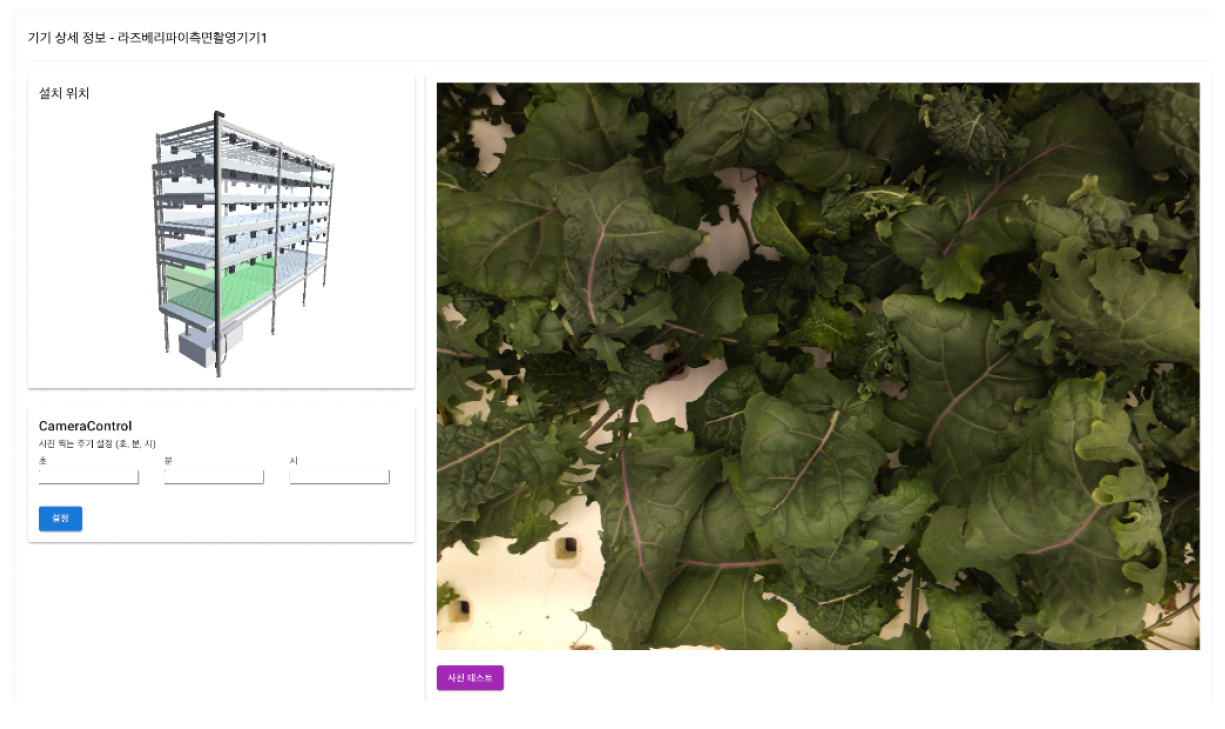Click the tall front pole of the rack
Viewport: 1225px width, 729px height.
point(218,243)
